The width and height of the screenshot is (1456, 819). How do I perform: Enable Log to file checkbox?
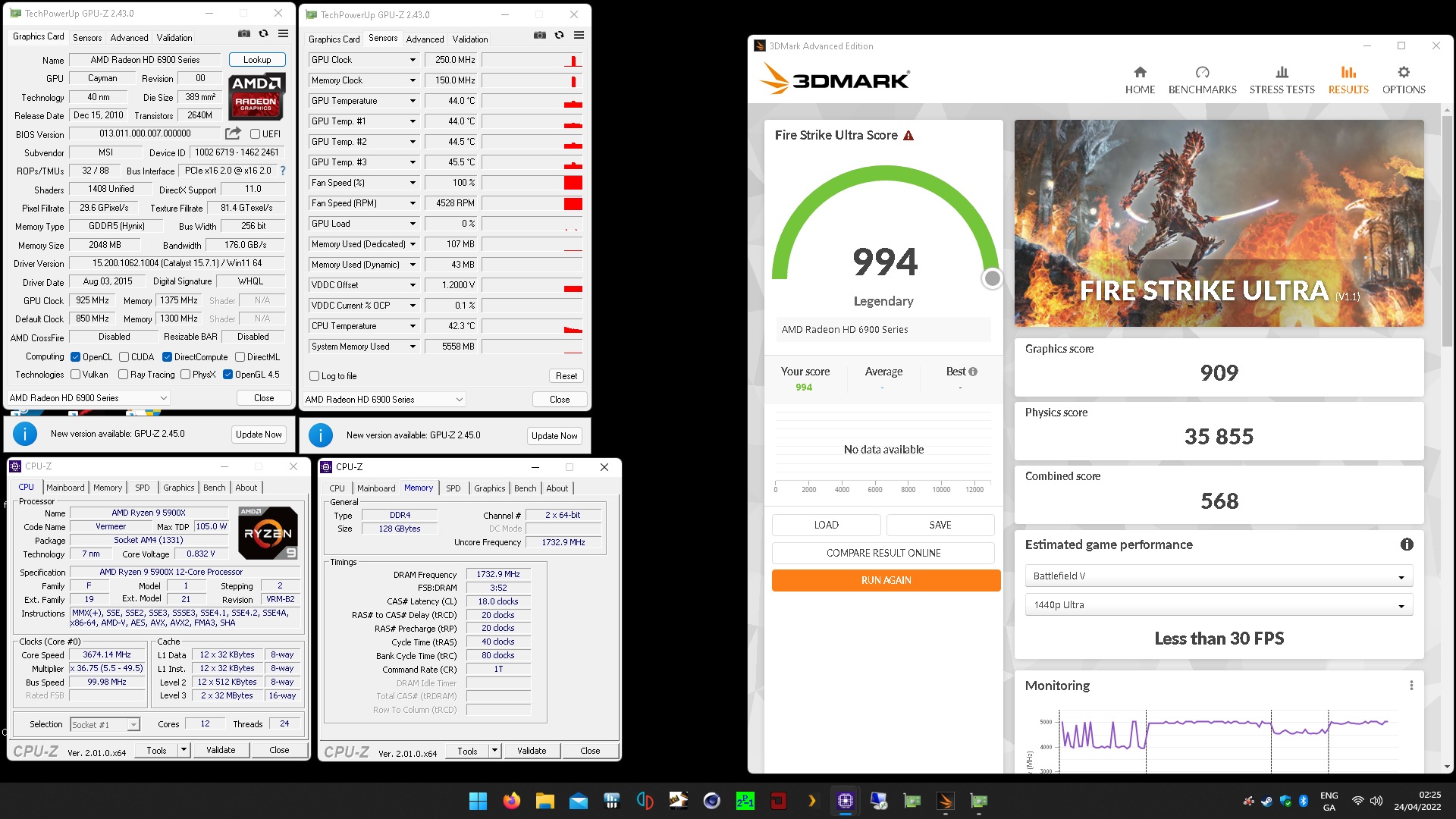tap(314, 376)
